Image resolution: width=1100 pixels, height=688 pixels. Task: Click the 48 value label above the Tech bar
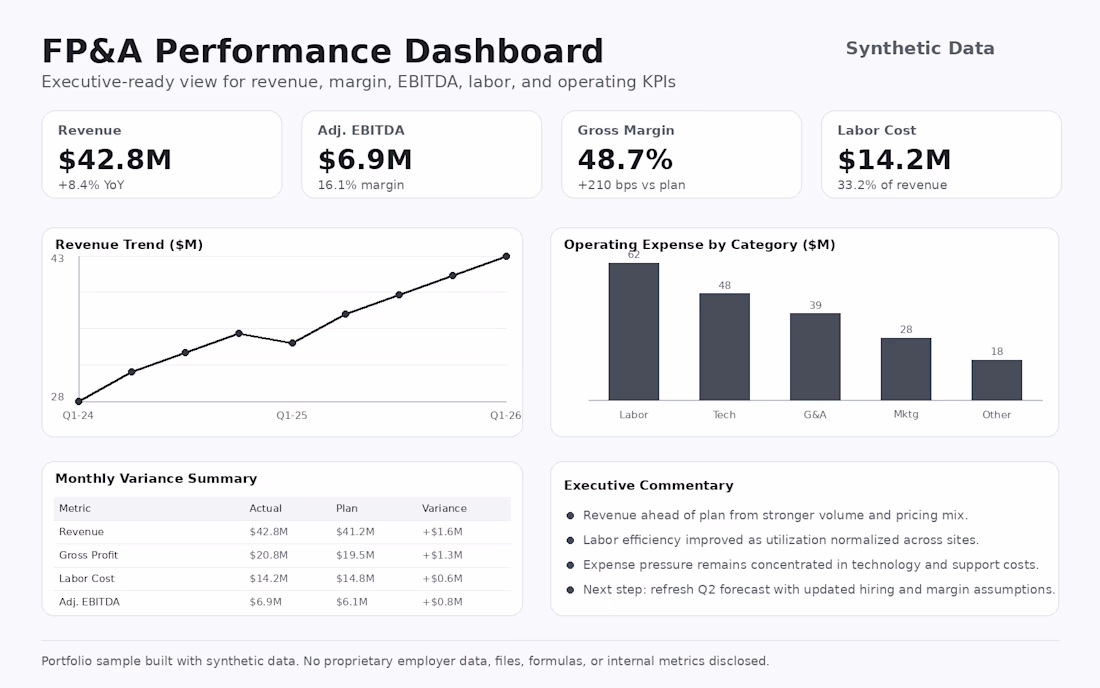click(725, 285)
